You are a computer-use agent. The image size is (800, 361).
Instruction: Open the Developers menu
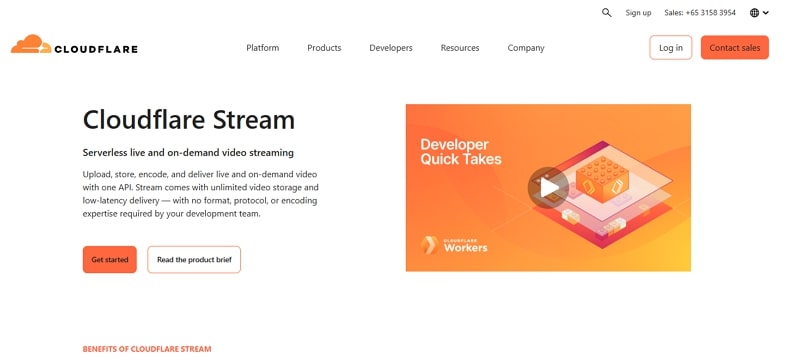391,48
